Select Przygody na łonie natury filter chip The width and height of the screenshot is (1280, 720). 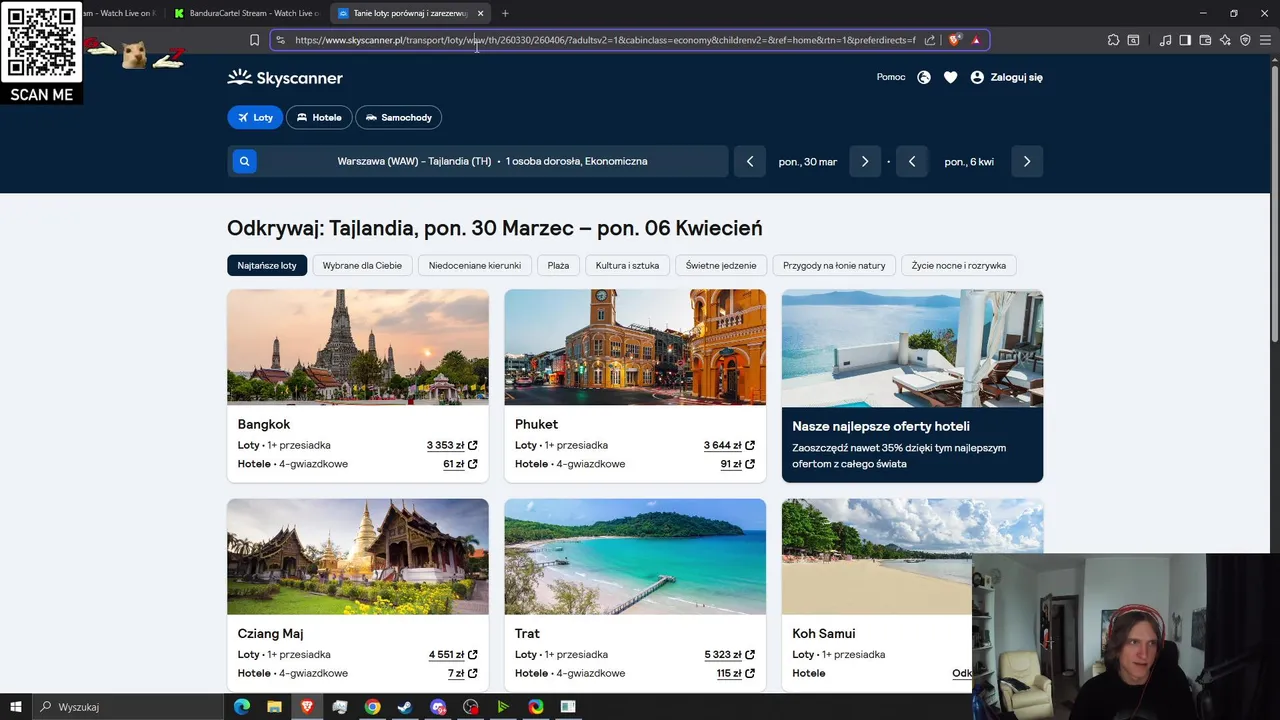(834, 266)
